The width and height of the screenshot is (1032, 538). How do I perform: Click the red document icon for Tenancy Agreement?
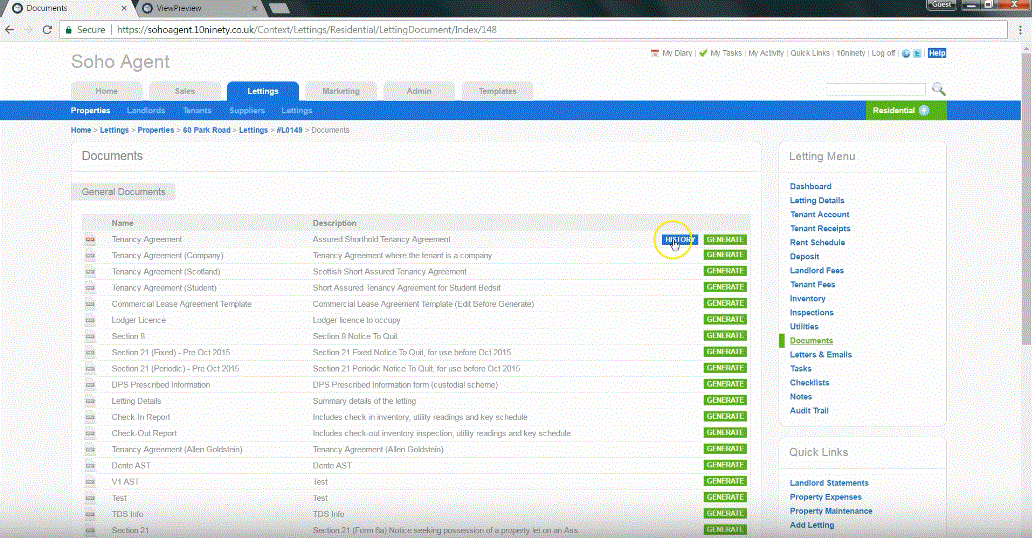pos(90,240)
